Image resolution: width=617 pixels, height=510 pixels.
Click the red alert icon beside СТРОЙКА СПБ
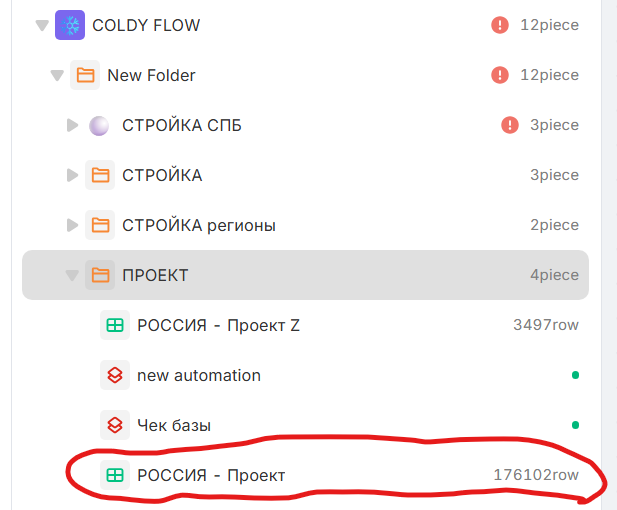tap(510, 125)
